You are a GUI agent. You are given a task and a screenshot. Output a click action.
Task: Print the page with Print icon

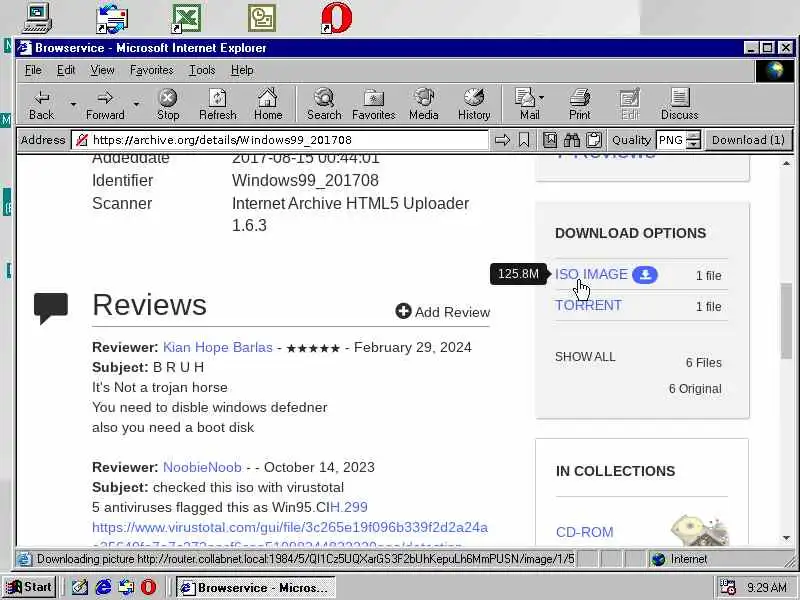coord(580,105)
